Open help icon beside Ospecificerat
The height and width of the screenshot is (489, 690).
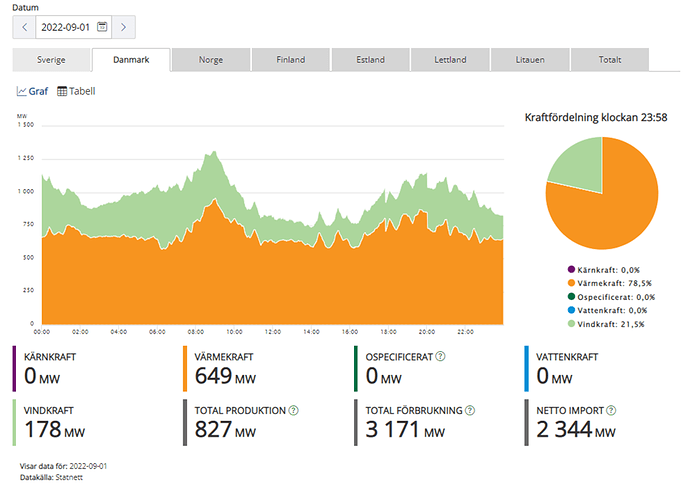point(440,356)
